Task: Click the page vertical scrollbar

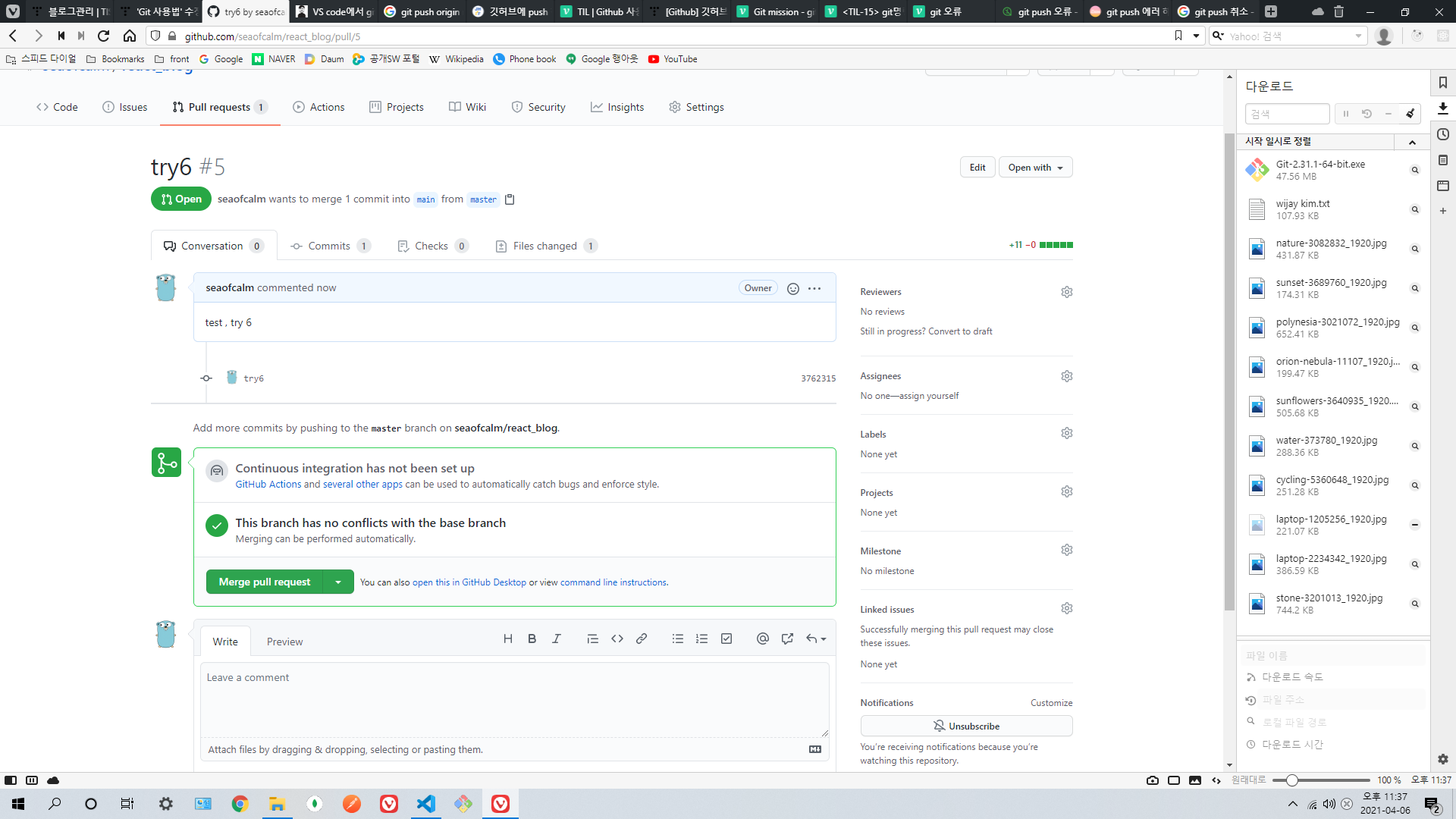Action: (1229, 372)
